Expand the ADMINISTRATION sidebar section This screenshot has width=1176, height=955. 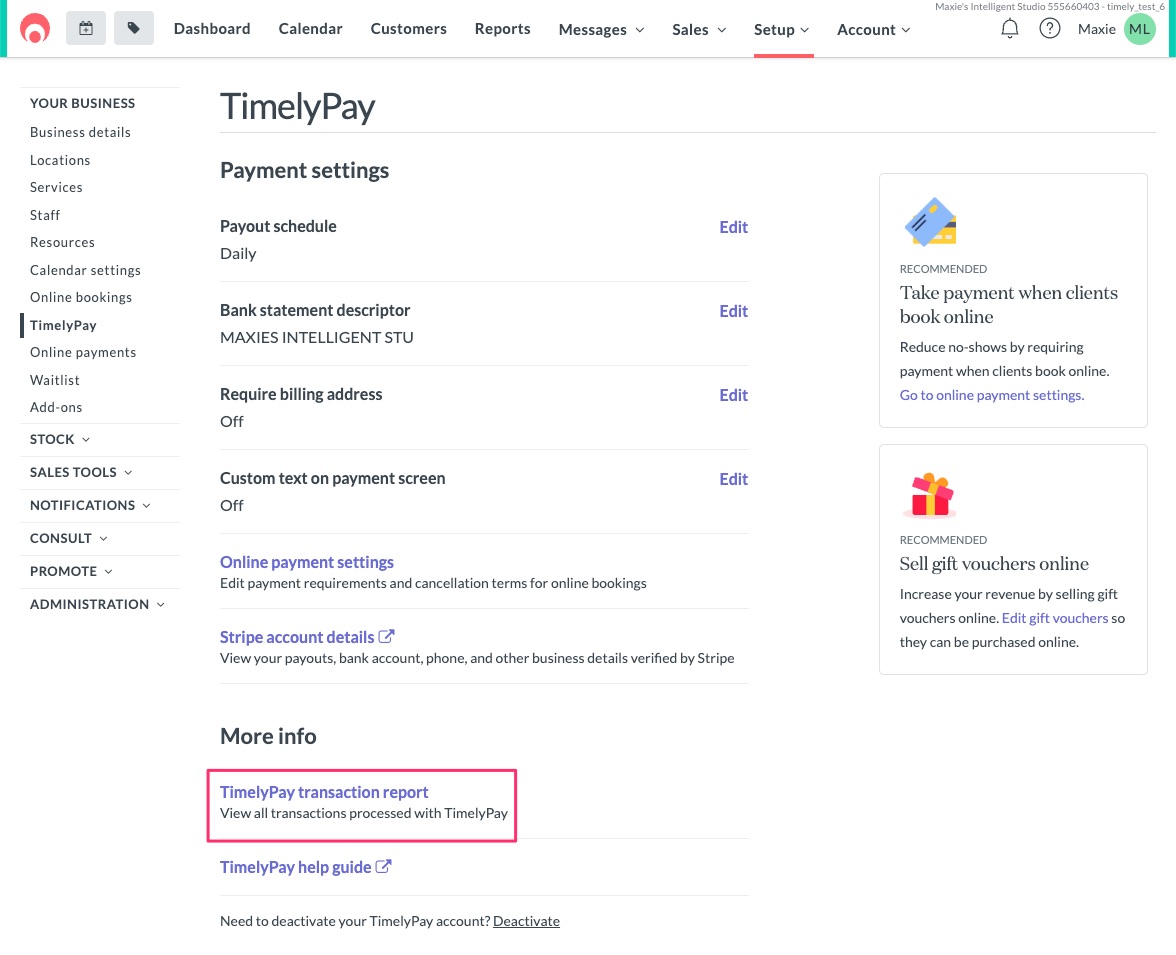[98, 604]
